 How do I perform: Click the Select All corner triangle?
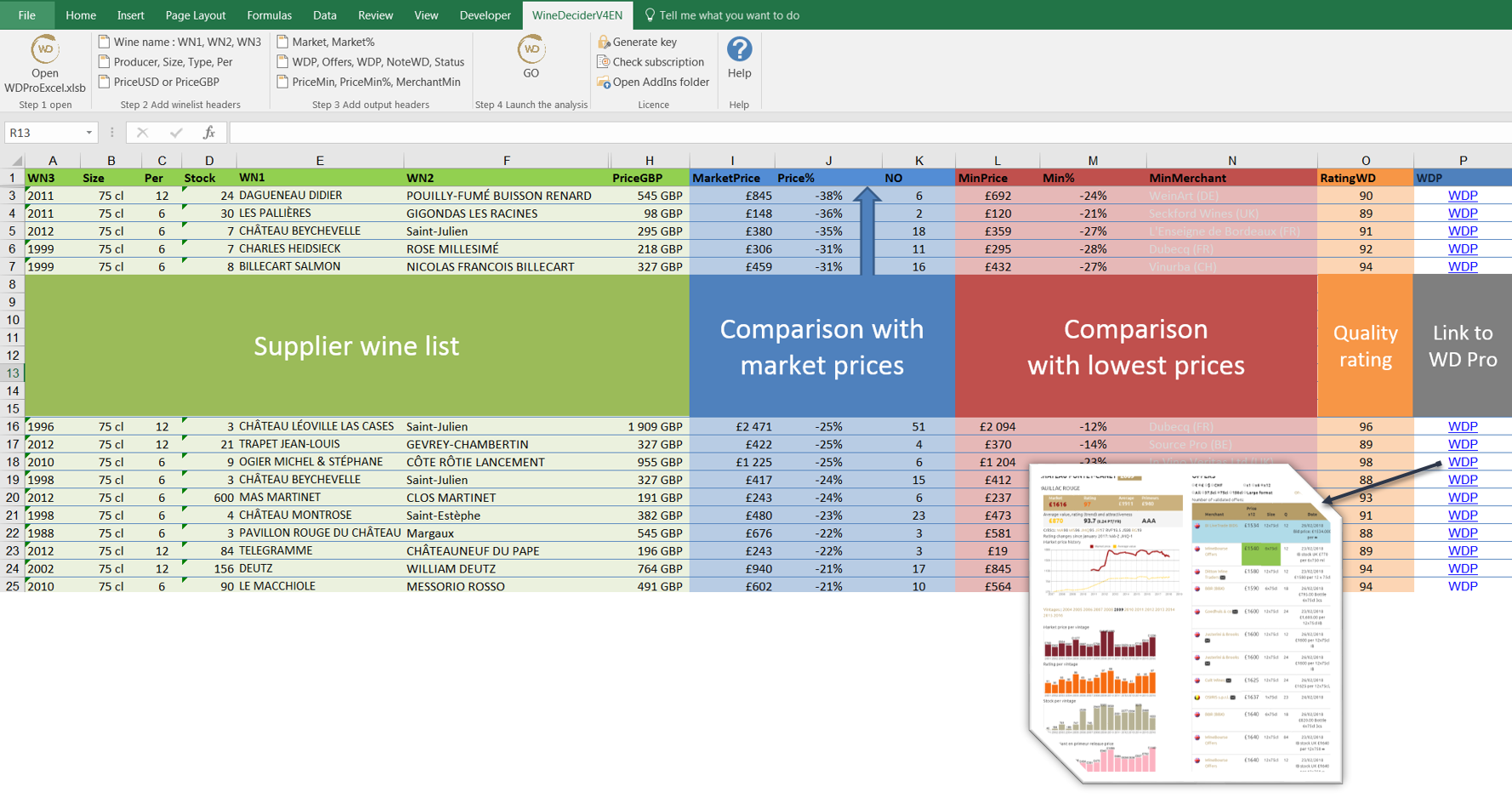pos(16,161)
